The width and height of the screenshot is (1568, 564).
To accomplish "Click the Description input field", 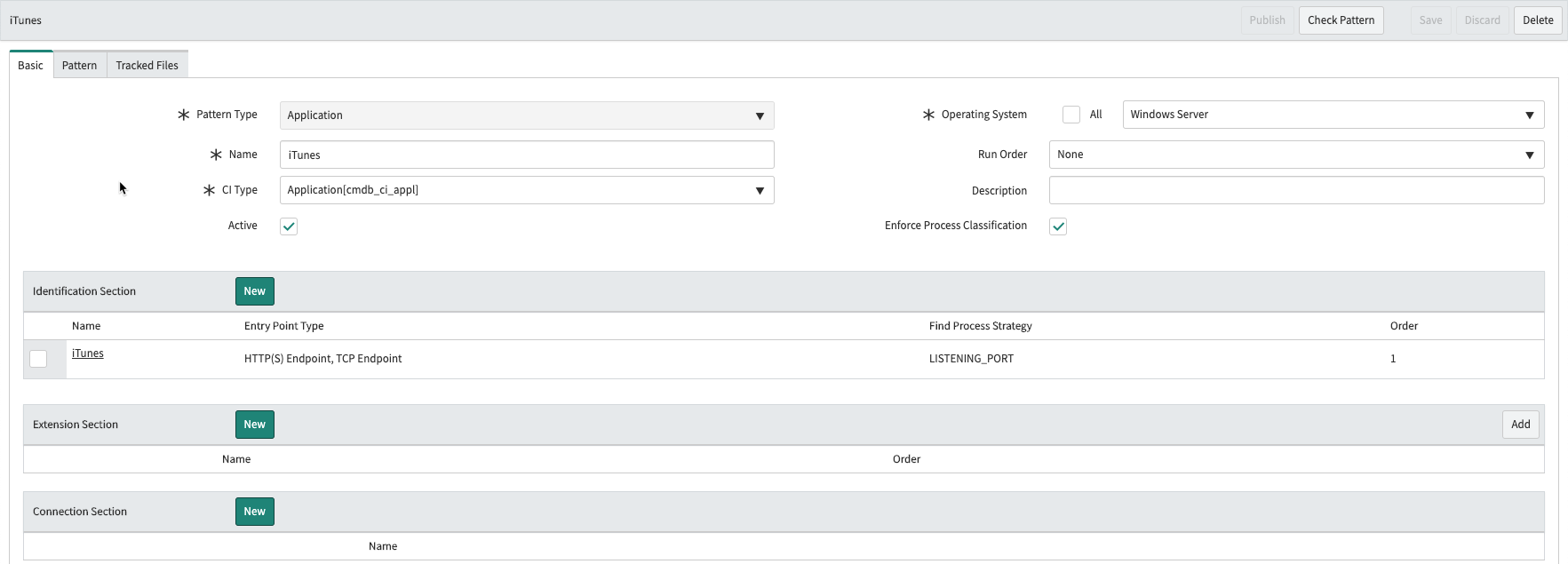I will (x=1296, y=190).
